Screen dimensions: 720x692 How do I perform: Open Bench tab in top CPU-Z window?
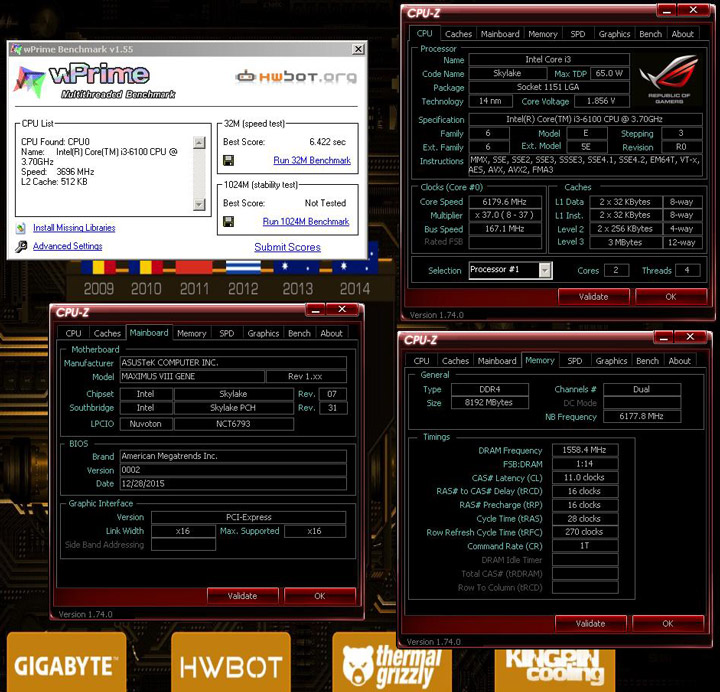(650, 34)
